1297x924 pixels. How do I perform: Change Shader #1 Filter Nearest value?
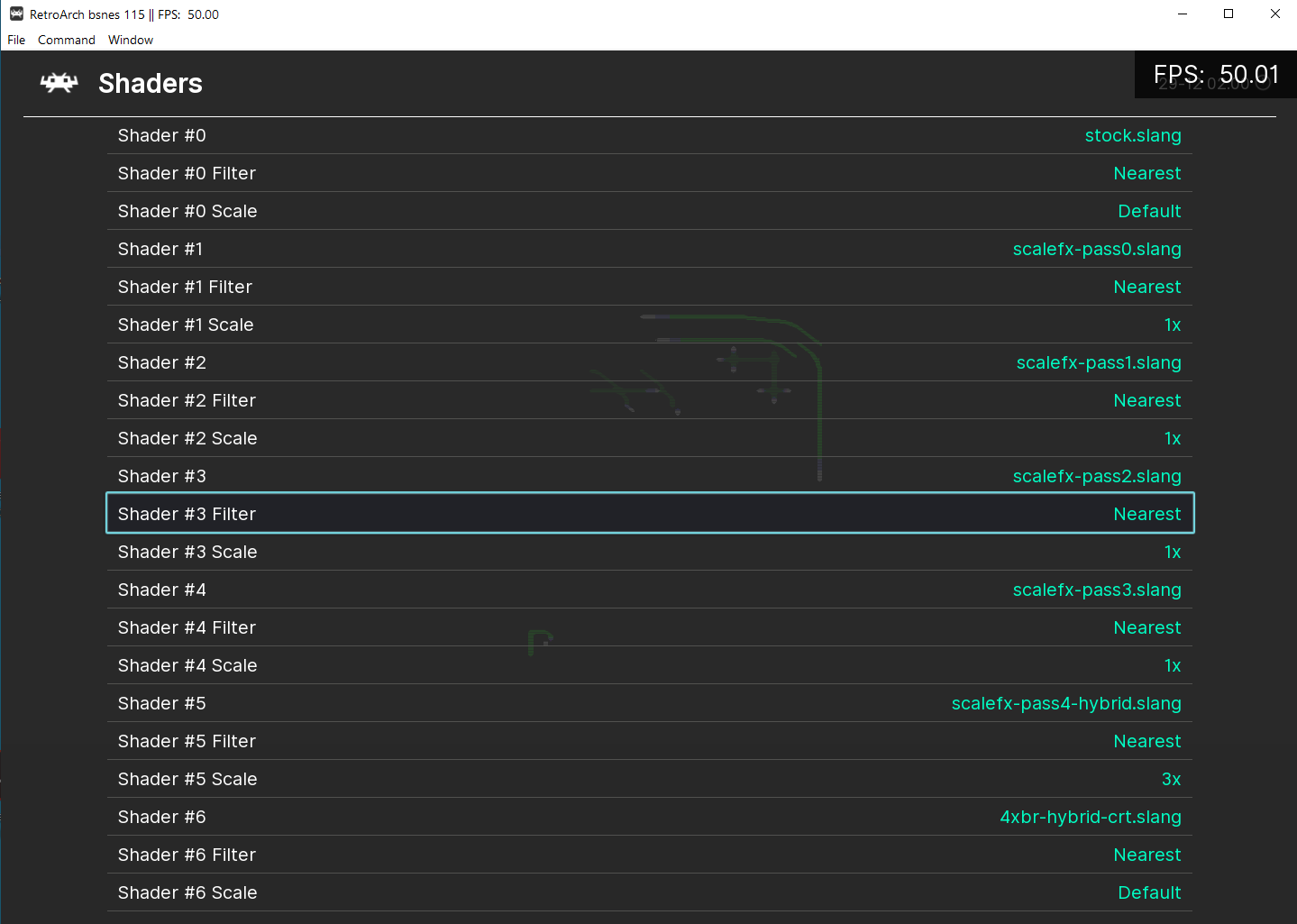tap(1146, 287)
